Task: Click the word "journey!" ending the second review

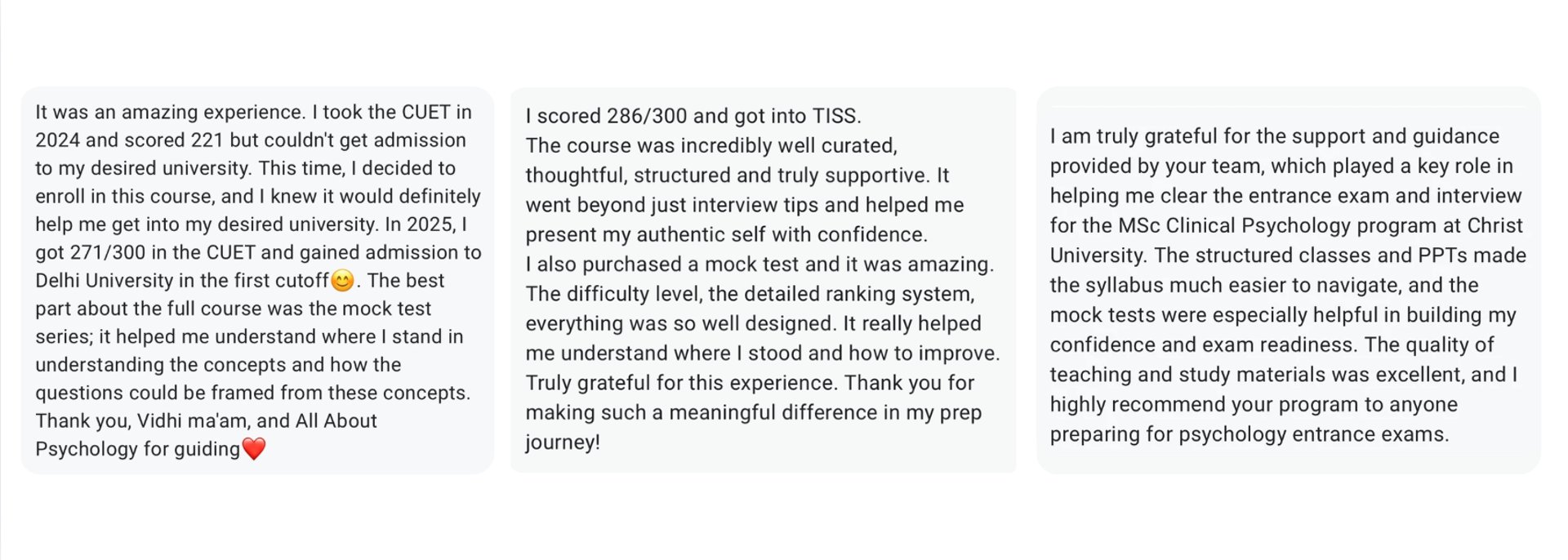Action: (x=563, y=442)
